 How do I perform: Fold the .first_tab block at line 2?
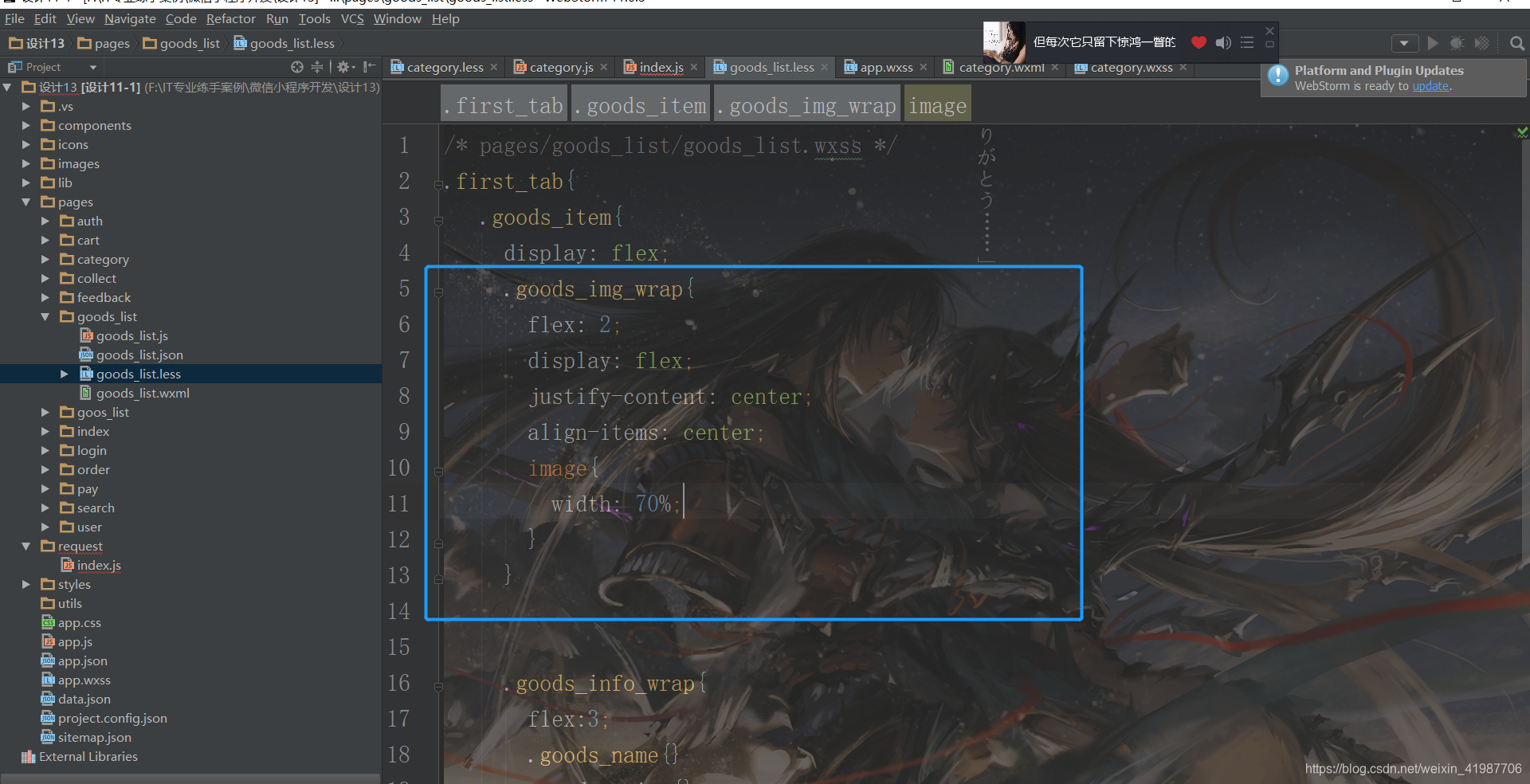point(438,185)
